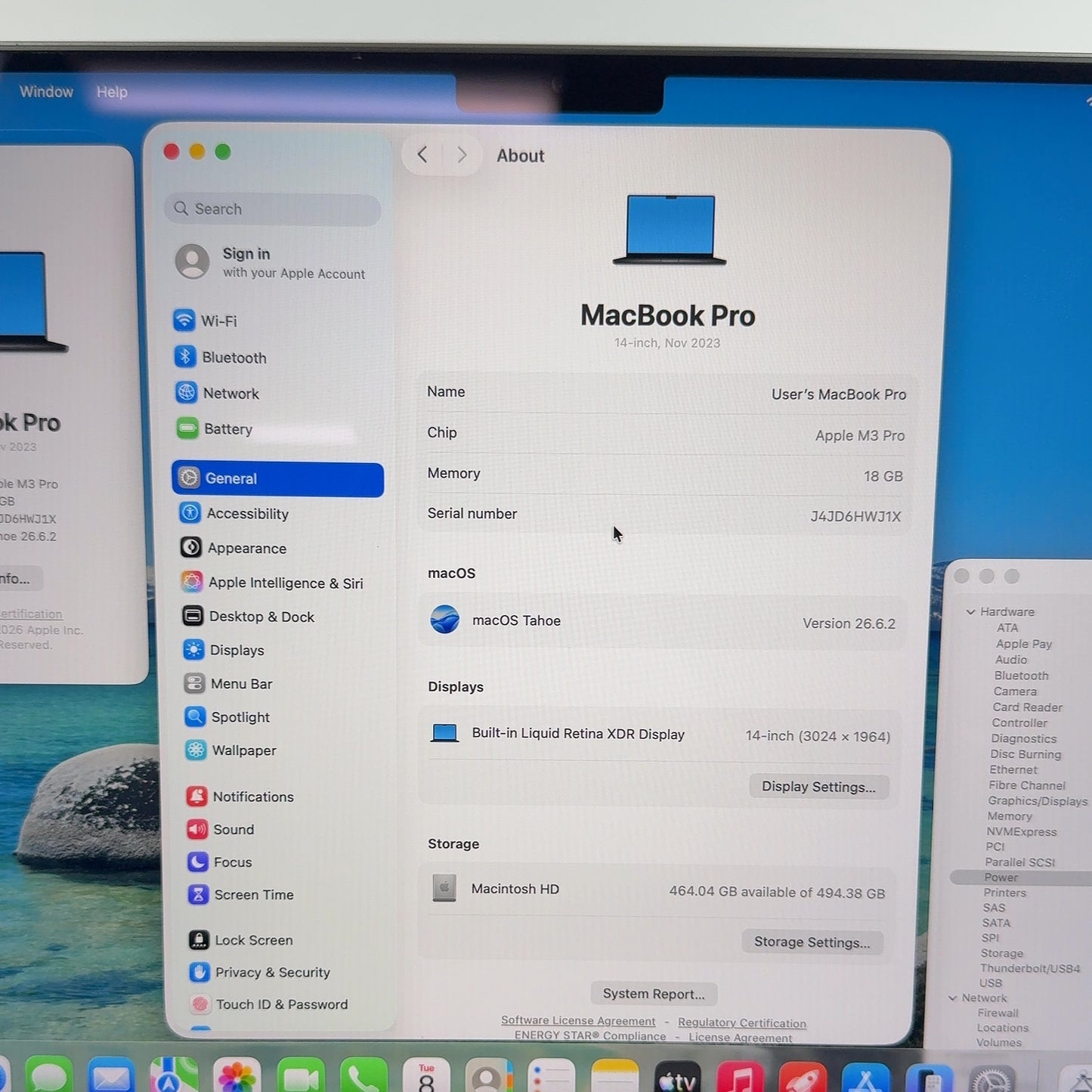
Task: Select Firewall under Network in System Information
Action: [998, 1013]
